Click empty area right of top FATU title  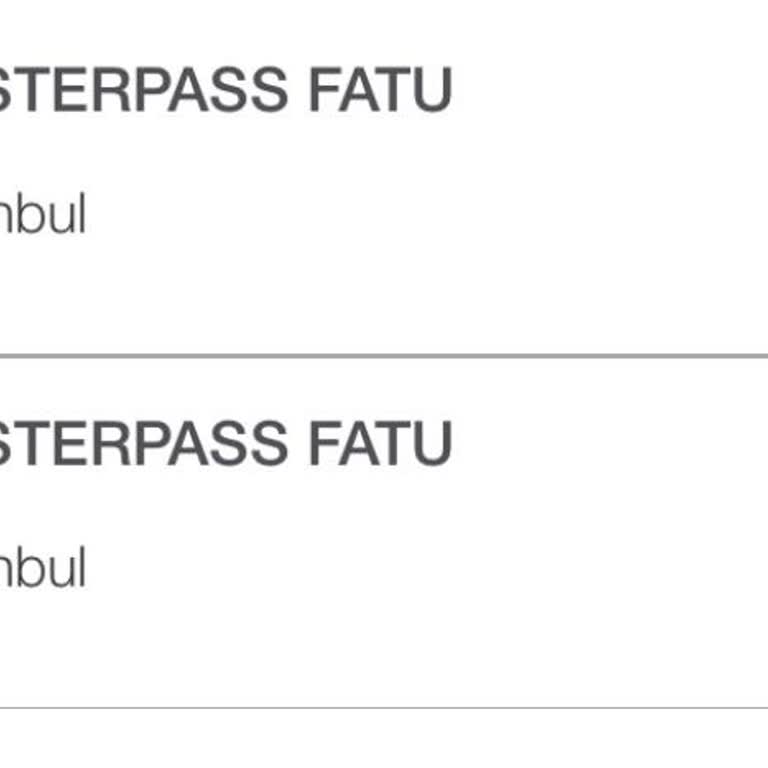coord(610,90)
